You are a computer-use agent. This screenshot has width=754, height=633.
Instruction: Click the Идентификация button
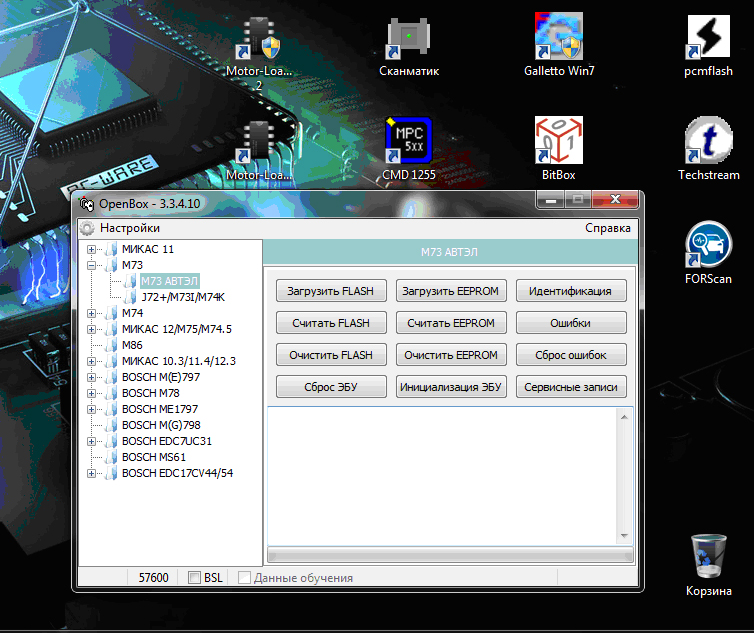(x=571, y=291)
